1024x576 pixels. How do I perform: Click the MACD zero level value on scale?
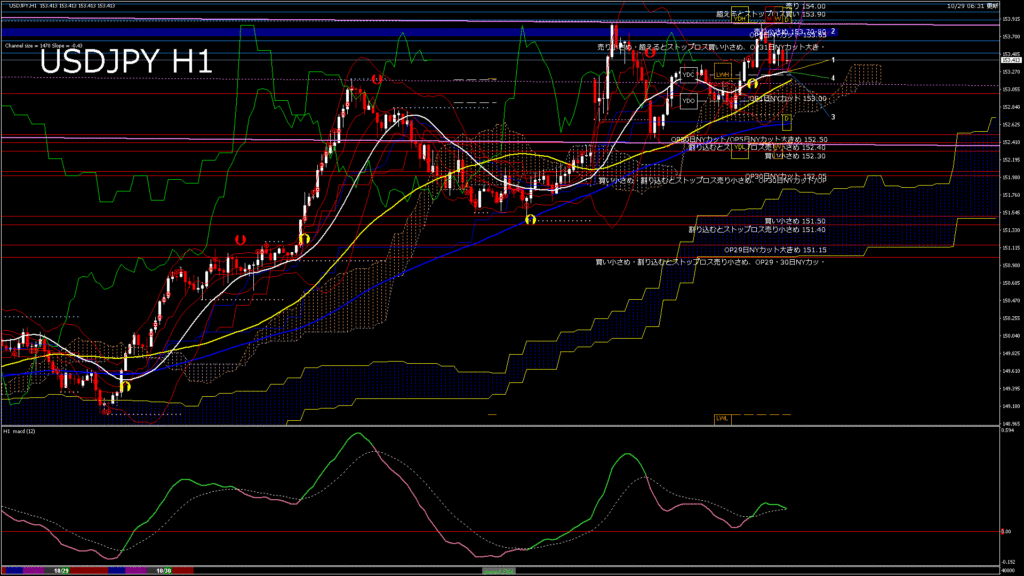click(x=1006, y=532)
